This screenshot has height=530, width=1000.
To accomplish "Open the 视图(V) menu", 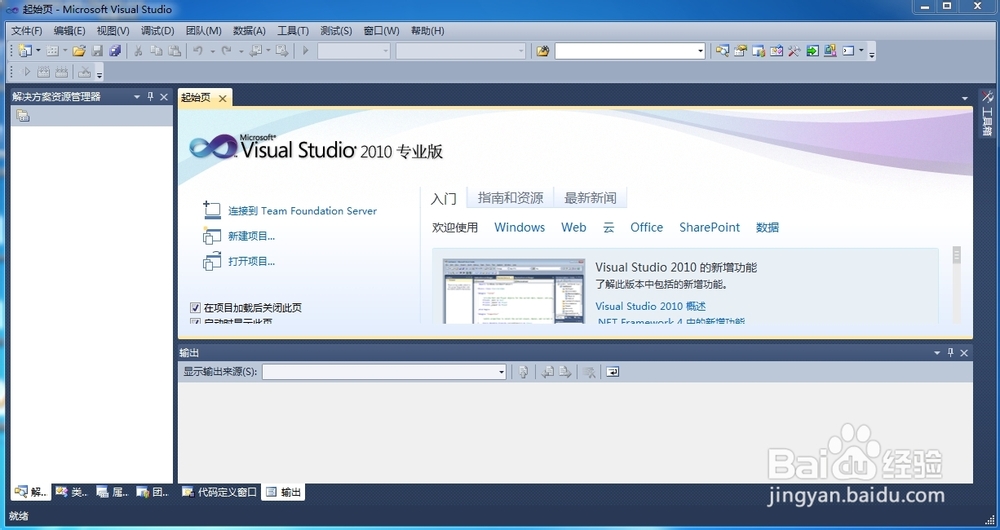I will 113,31.
